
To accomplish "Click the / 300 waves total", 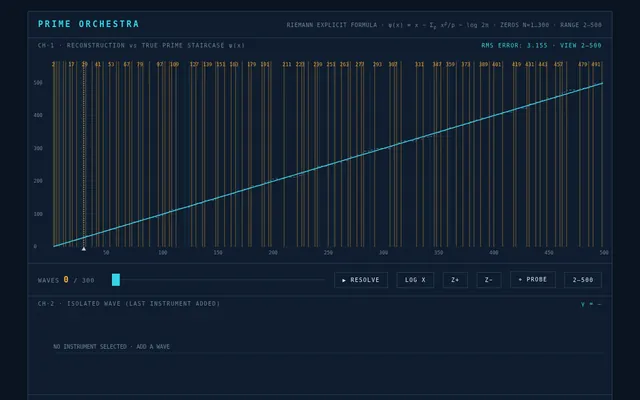I will click(84, 280).
